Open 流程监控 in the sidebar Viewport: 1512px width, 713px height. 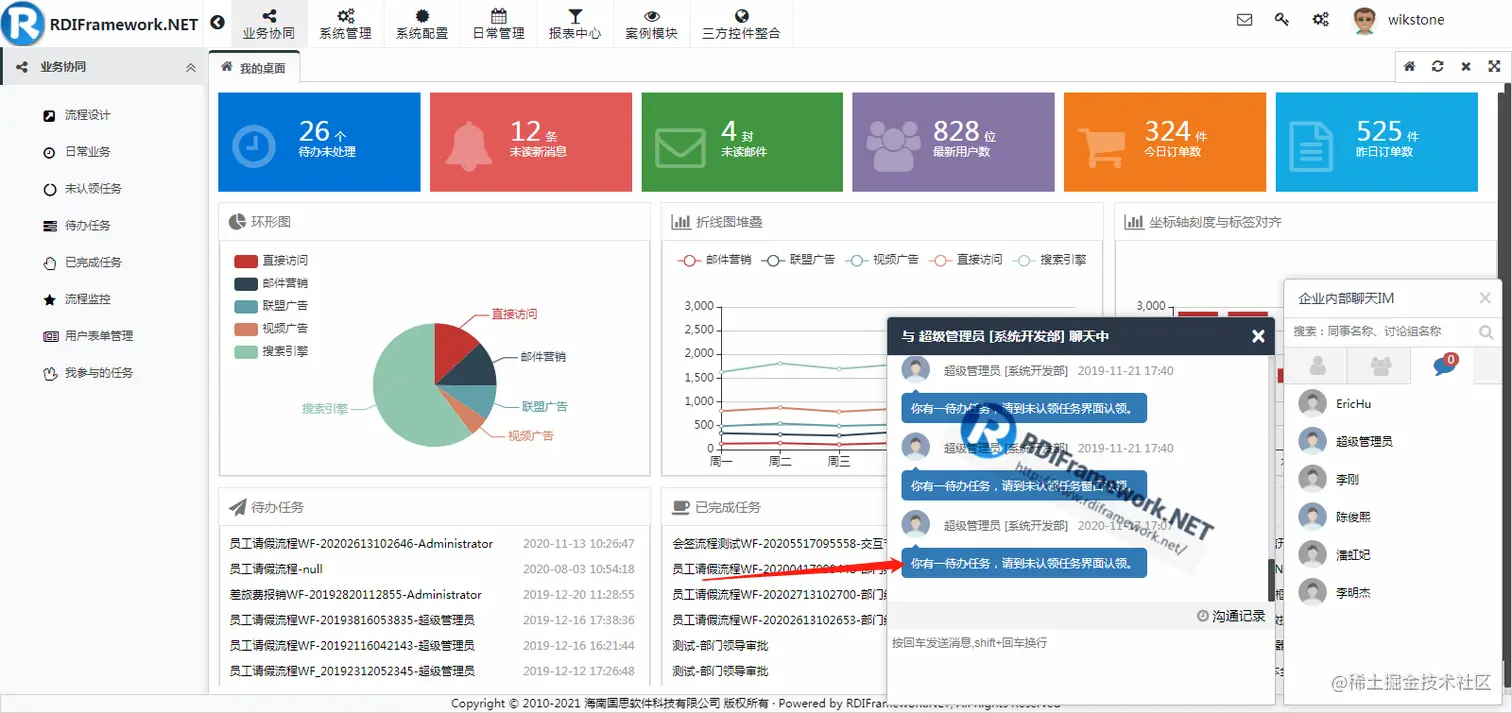click(87, 299)
